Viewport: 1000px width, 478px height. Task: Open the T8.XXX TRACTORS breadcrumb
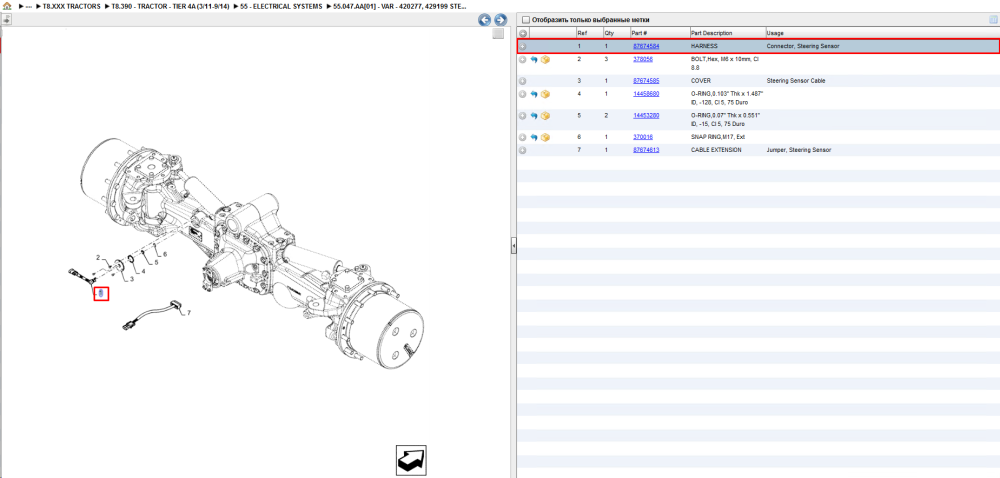(71, 6)
